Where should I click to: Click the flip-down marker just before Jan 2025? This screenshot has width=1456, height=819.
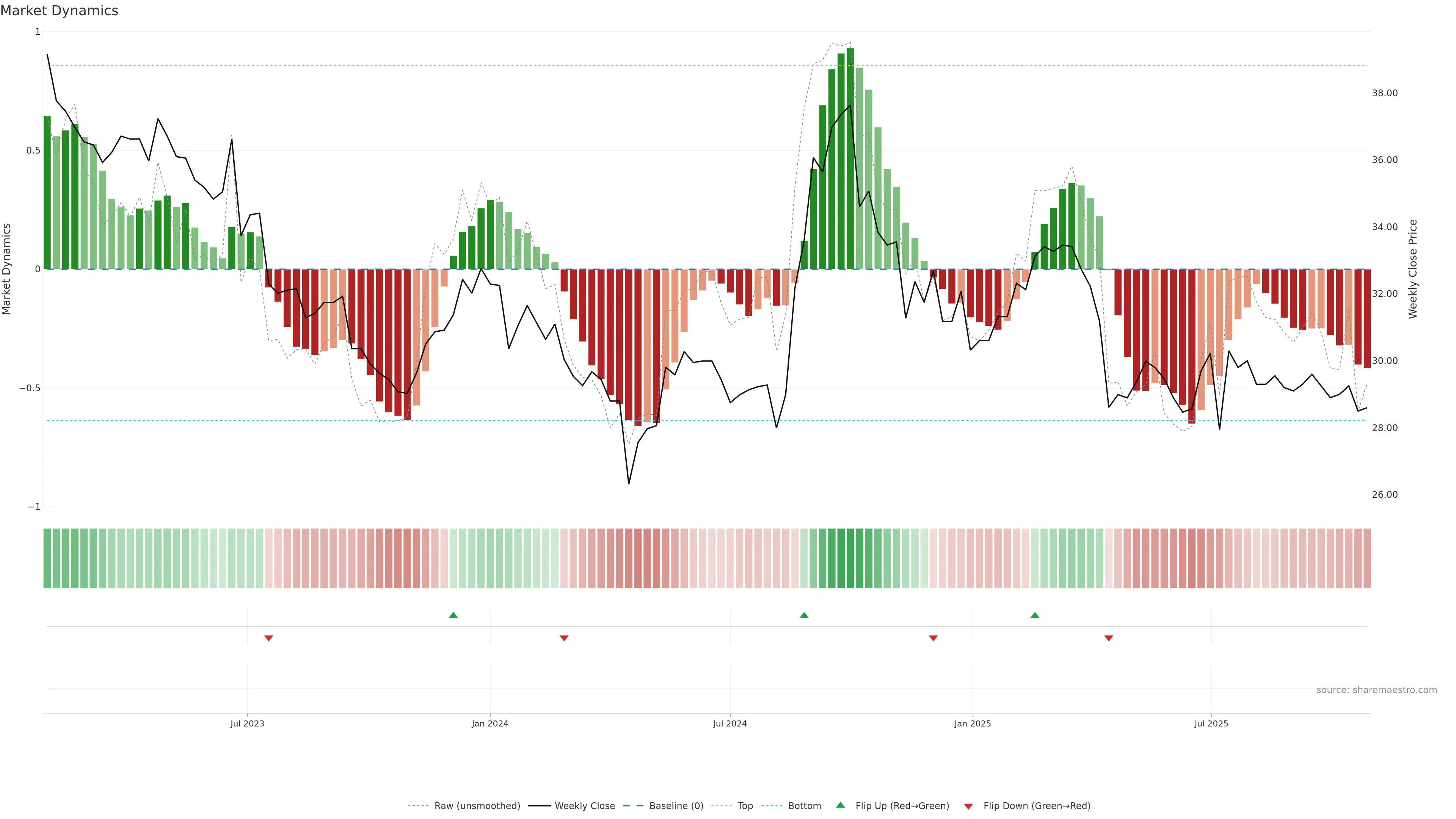pyautogui.click(x=933, y=638)
